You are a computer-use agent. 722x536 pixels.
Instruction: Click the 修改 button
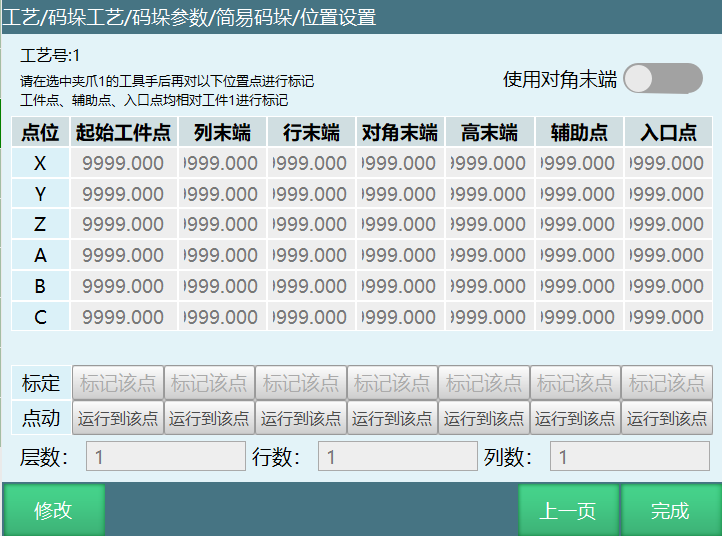tap(54, 510)
